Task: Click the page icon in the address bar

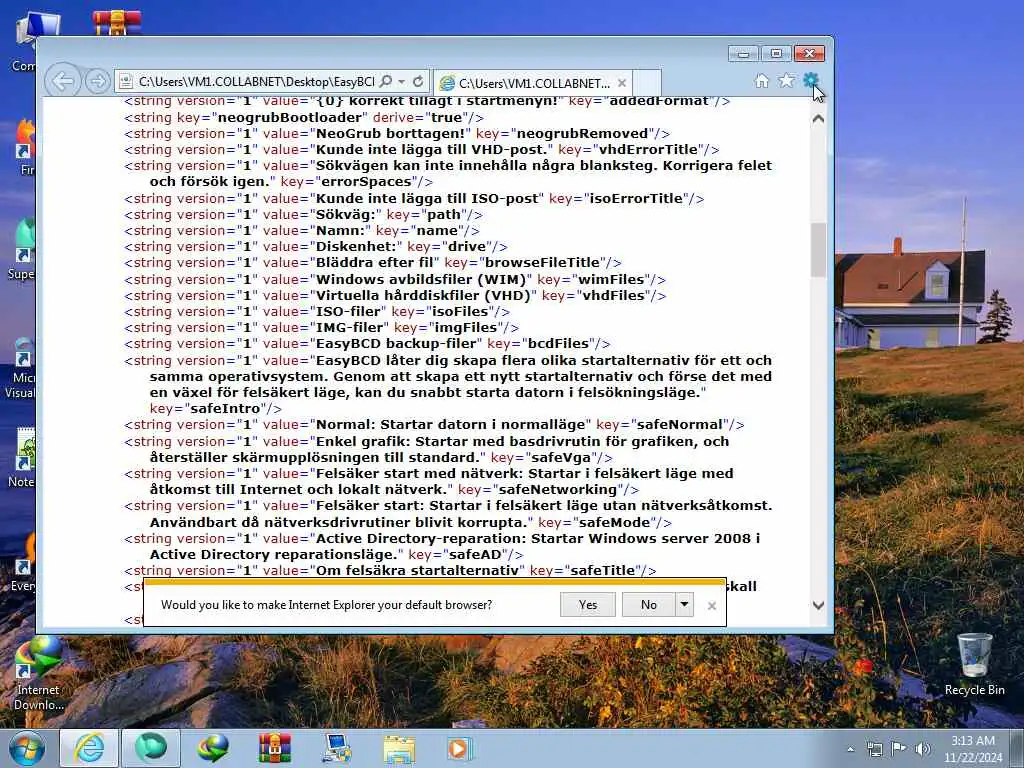Action: pyautogui.click(x=125, y=82)
